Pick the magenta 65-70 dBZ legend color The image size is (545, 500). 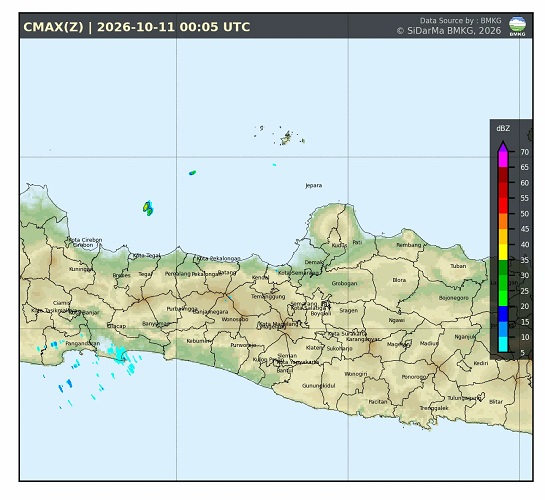pos(503,160)
